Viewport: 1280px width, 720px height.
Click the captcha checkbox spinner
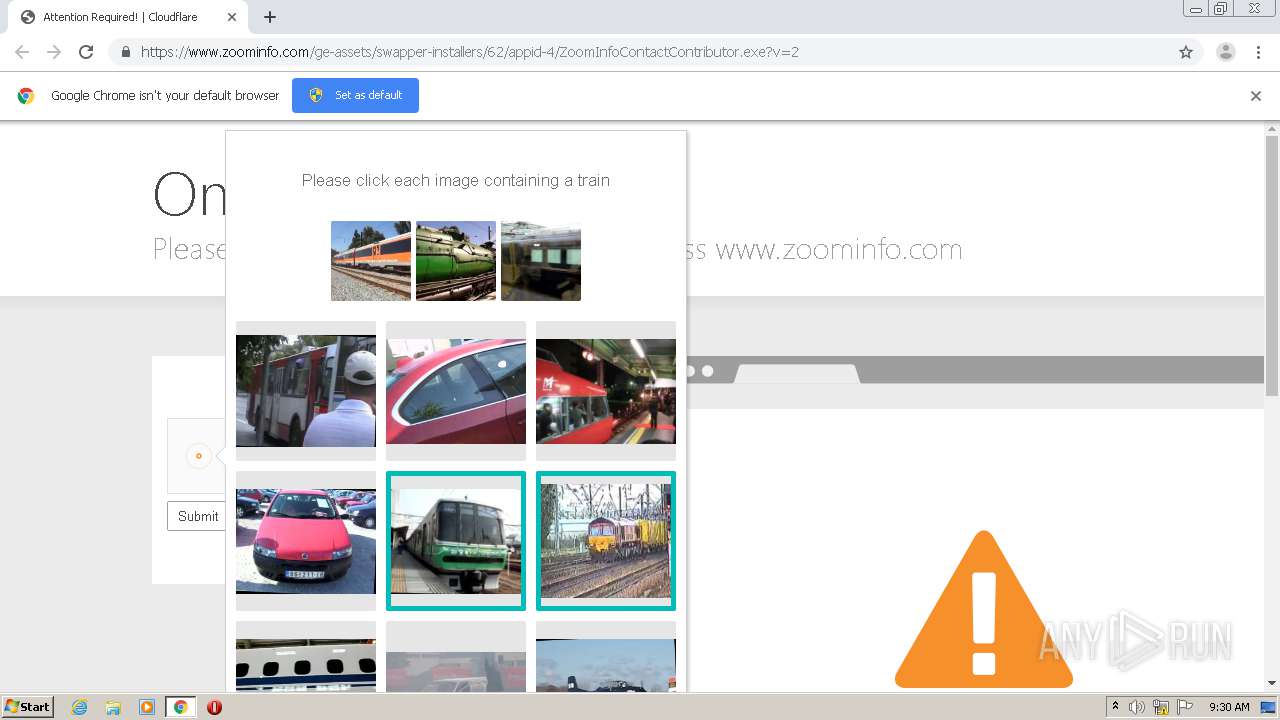[198, 456]
